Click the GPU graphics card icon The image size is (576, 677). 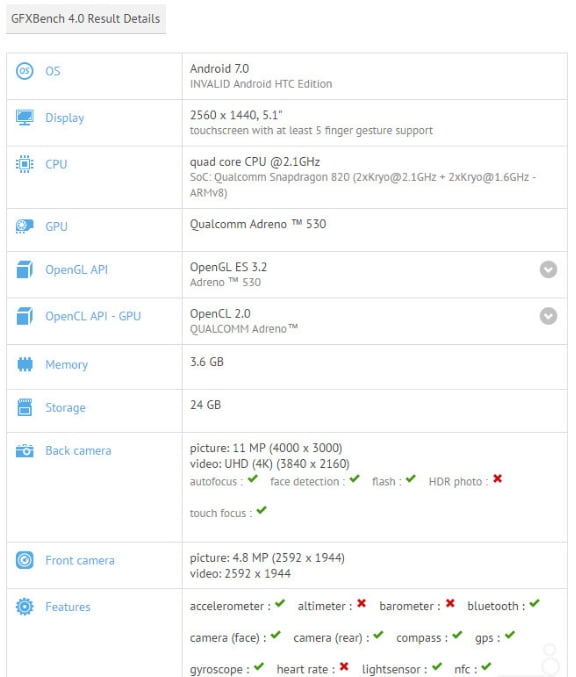[25, 226]
